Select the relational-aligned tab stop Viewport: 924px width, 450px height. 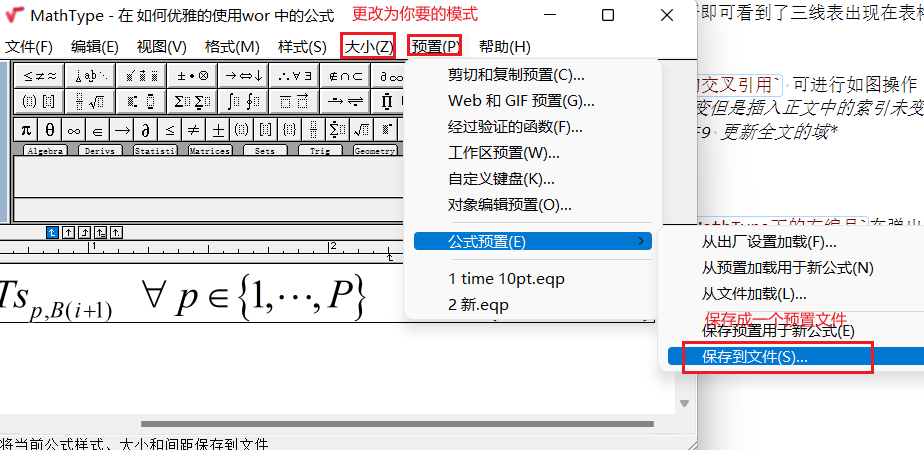click(101, 233)
